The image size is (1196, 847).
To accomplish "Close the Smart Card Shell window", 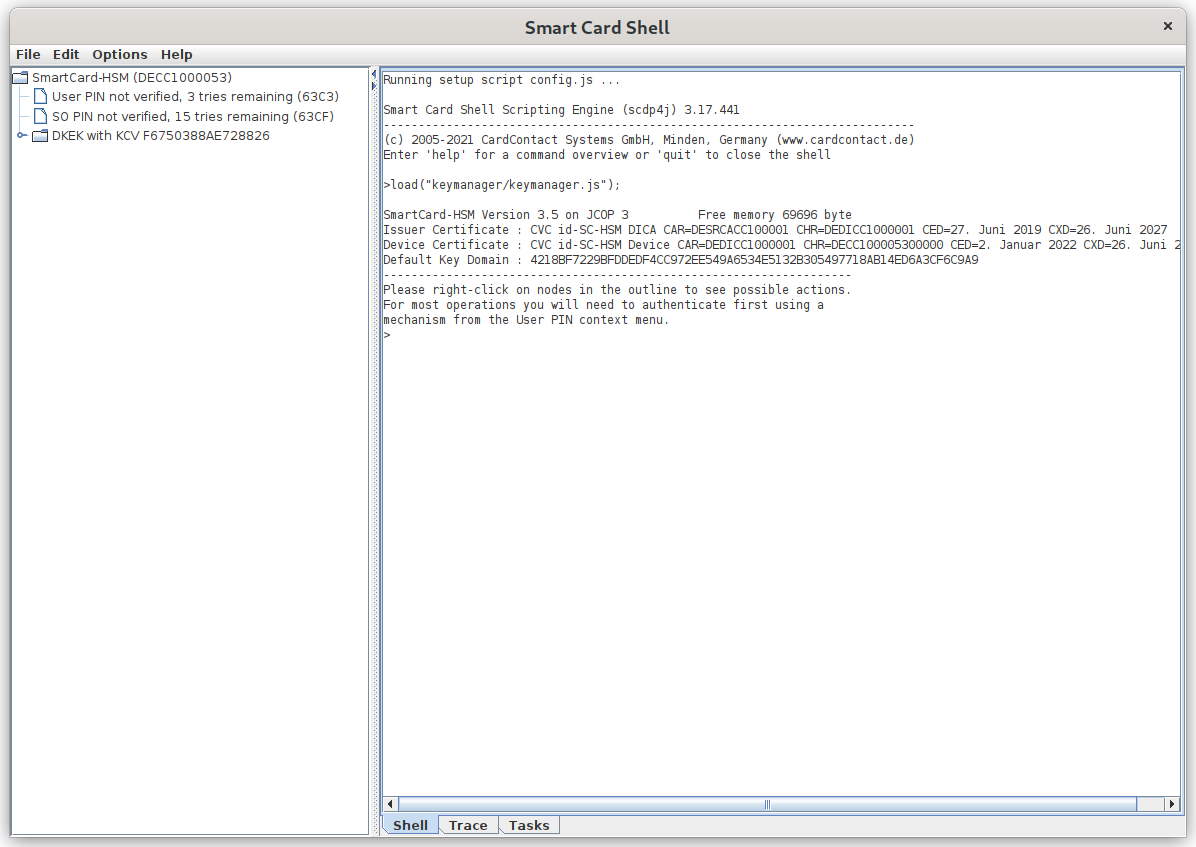I will coord(1167,27).
